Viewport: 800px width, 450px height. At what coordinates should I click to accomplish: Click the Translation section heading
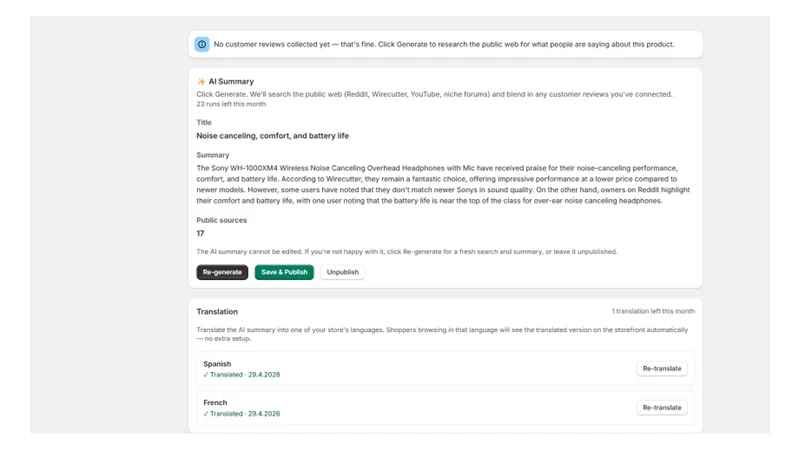click(217, 312)
